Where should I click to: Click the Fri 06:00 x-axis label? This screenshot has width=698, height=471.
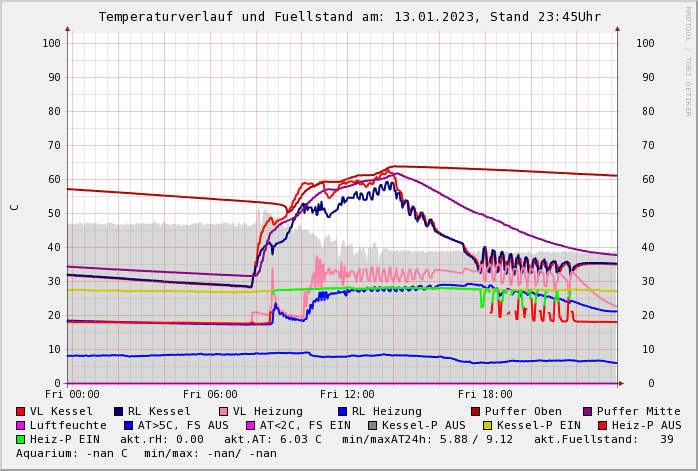(210, 394)
